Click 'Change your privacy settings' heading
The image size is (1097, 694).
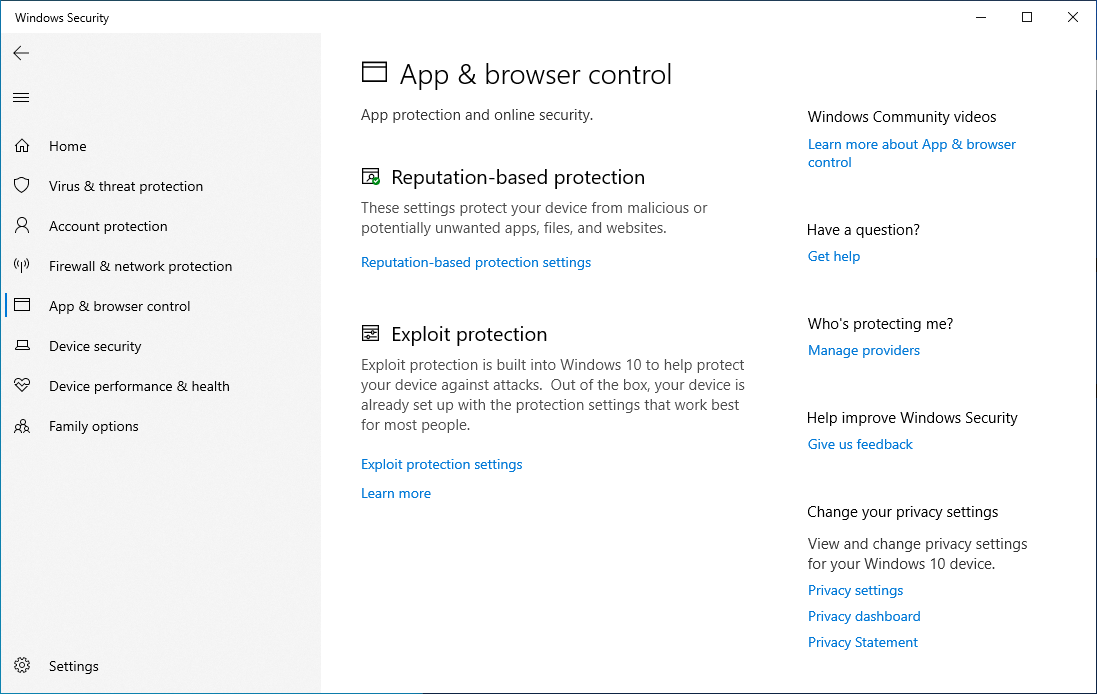click(x=903, y=512)
